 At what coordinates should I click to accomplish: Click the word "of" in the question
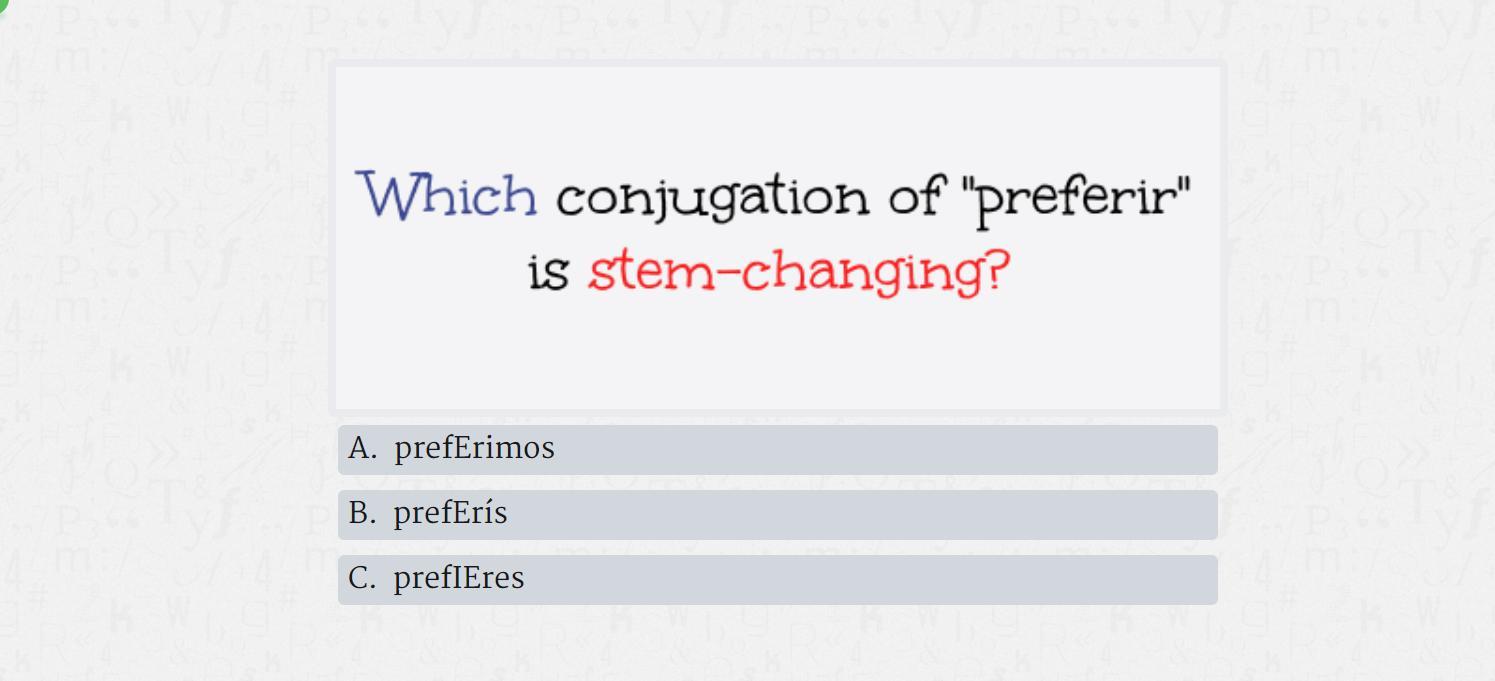[x=915, y=196]
